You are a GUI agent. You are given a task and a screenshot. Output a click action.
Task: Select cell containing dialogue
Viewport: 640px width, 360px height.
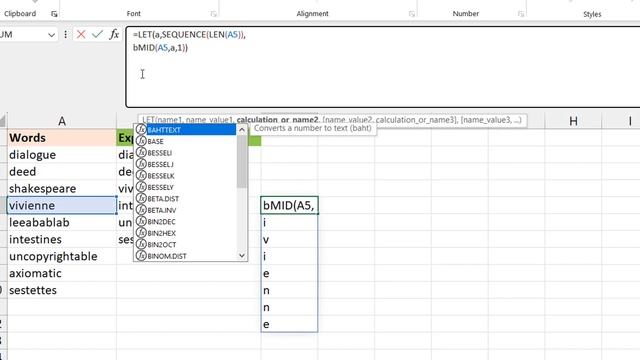(62, 155)
